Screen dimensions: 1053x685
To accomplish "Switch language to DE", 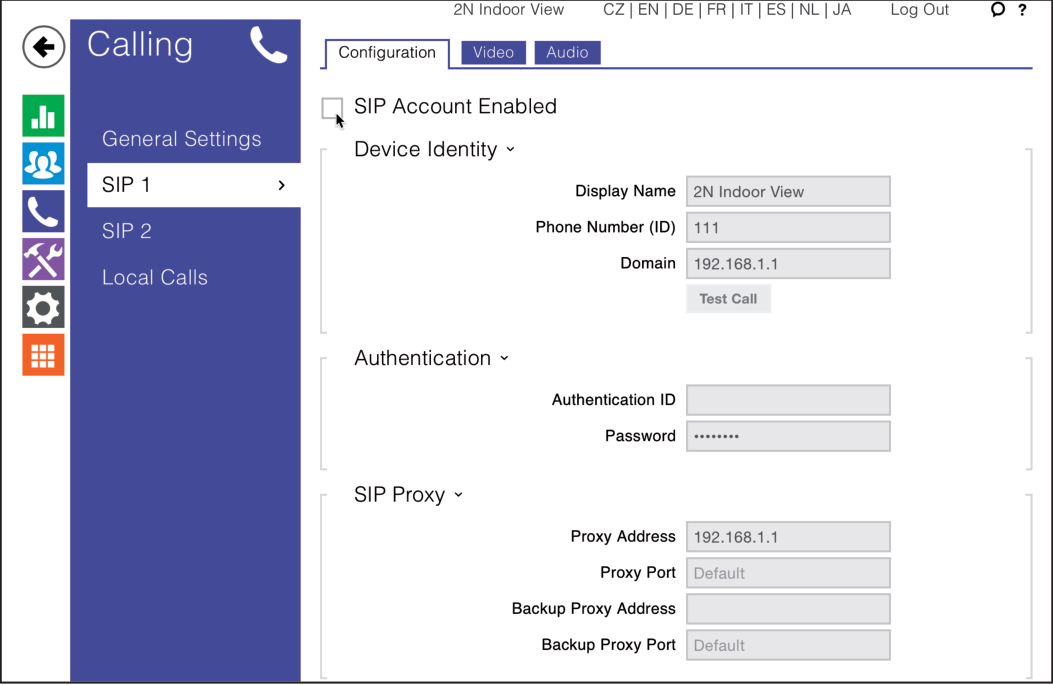I will [x=683, y=10].
